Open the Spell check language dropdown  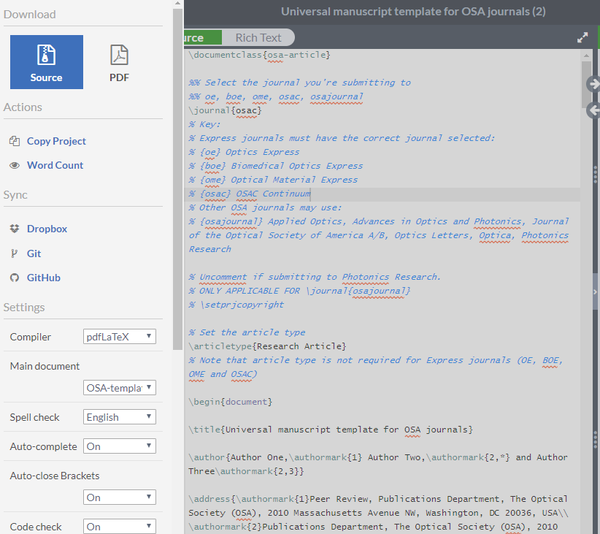click(119, 417)
